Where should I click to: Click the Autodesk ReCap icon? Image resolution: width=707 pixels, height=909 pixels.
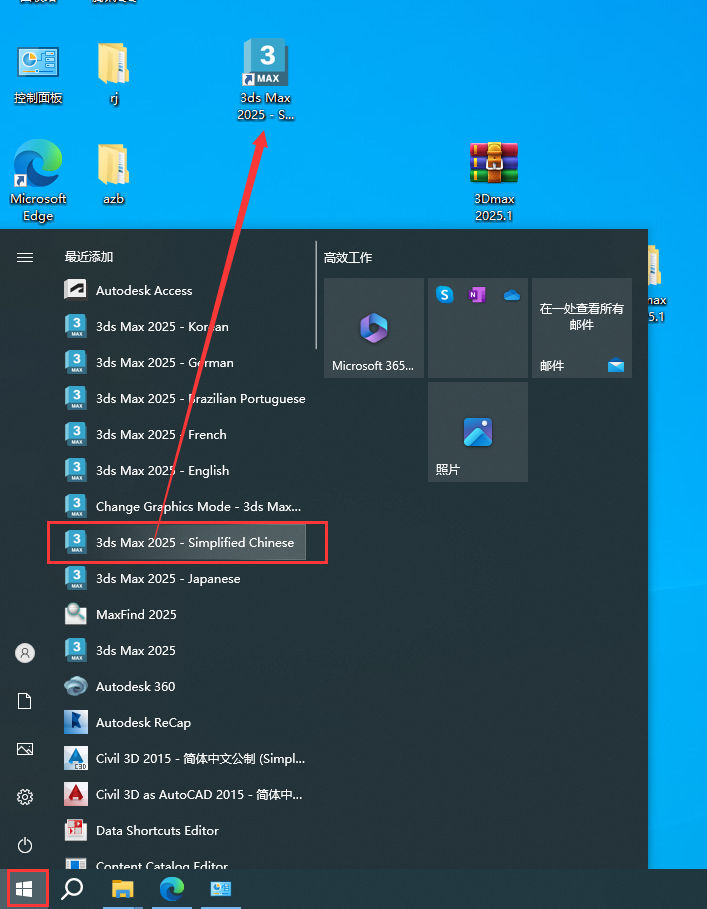click(76, 722)
